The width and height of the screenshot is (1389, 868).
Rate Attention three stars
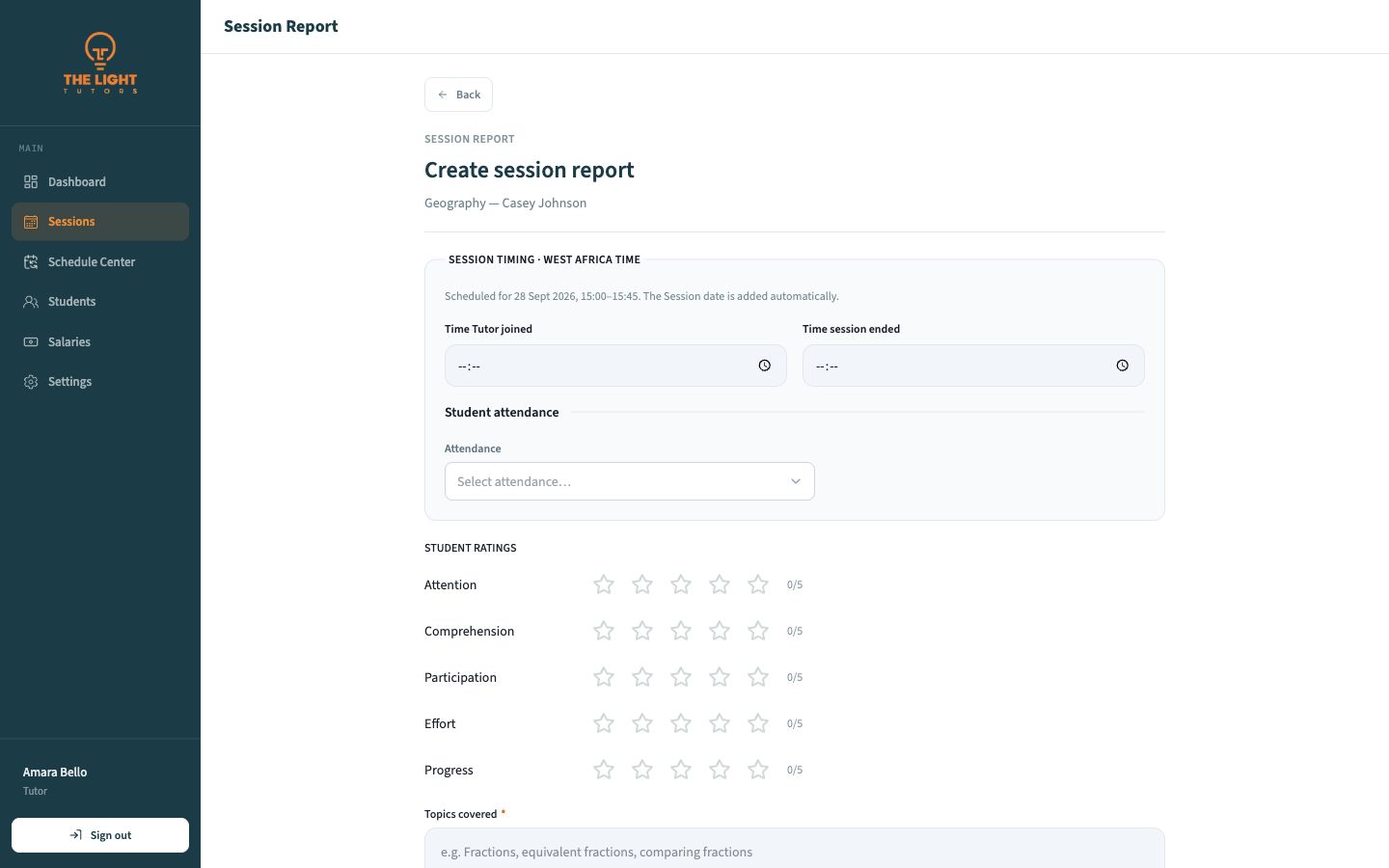[681, 584]
